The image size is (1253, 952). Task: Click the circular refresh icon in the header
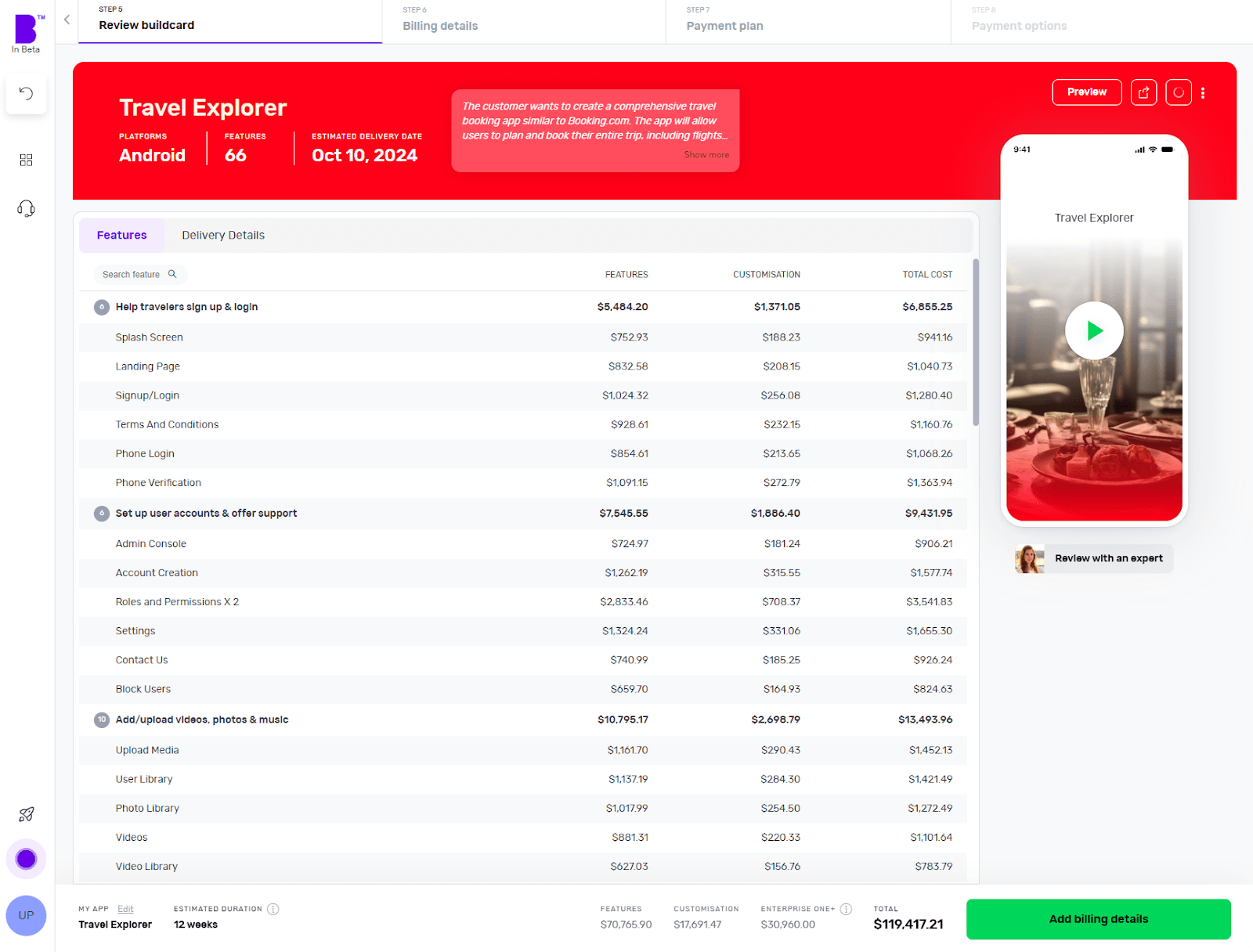[1179, 92]
